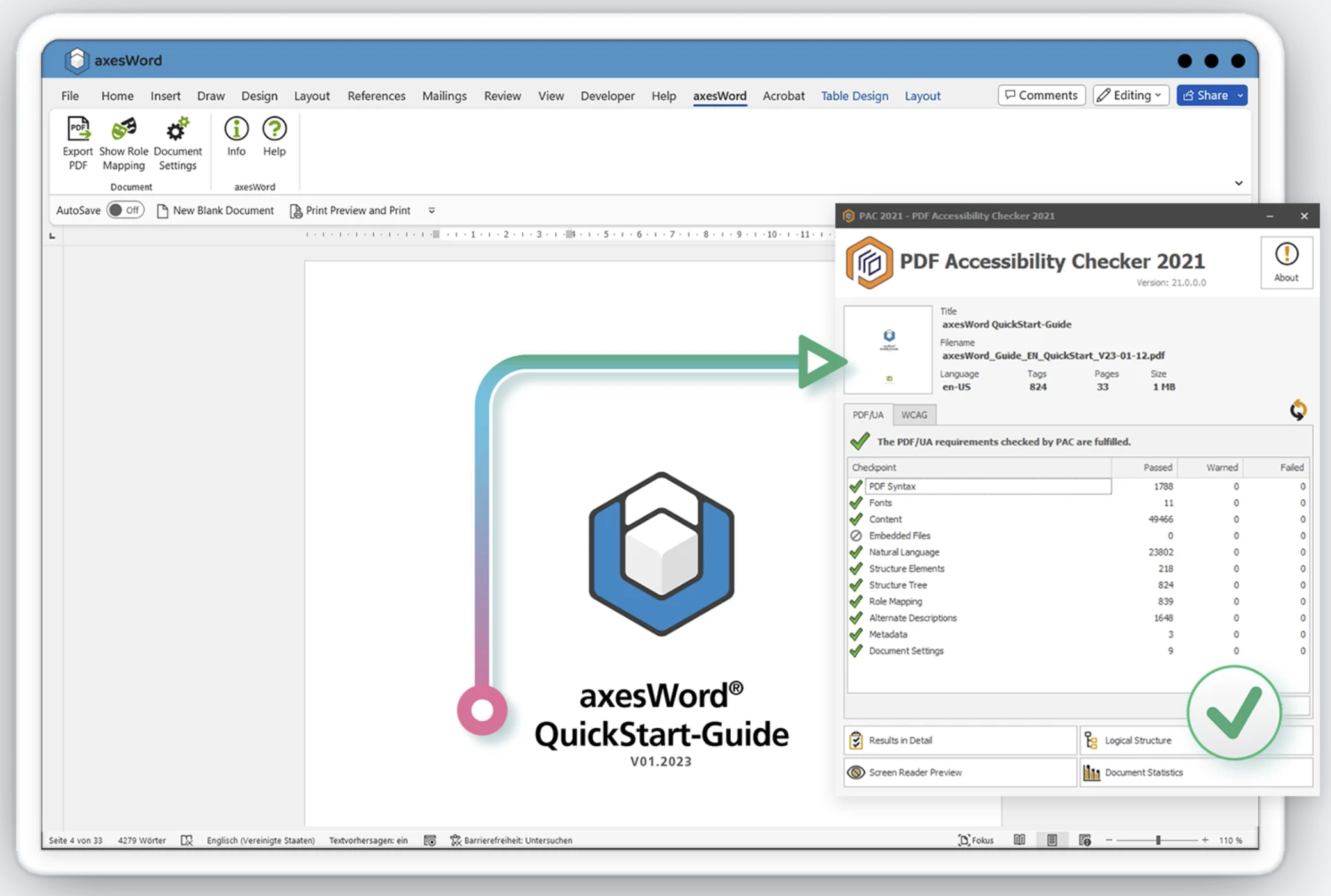Adjust the zoom slider handle
1331x896 pixels.
pos(1158,840)
